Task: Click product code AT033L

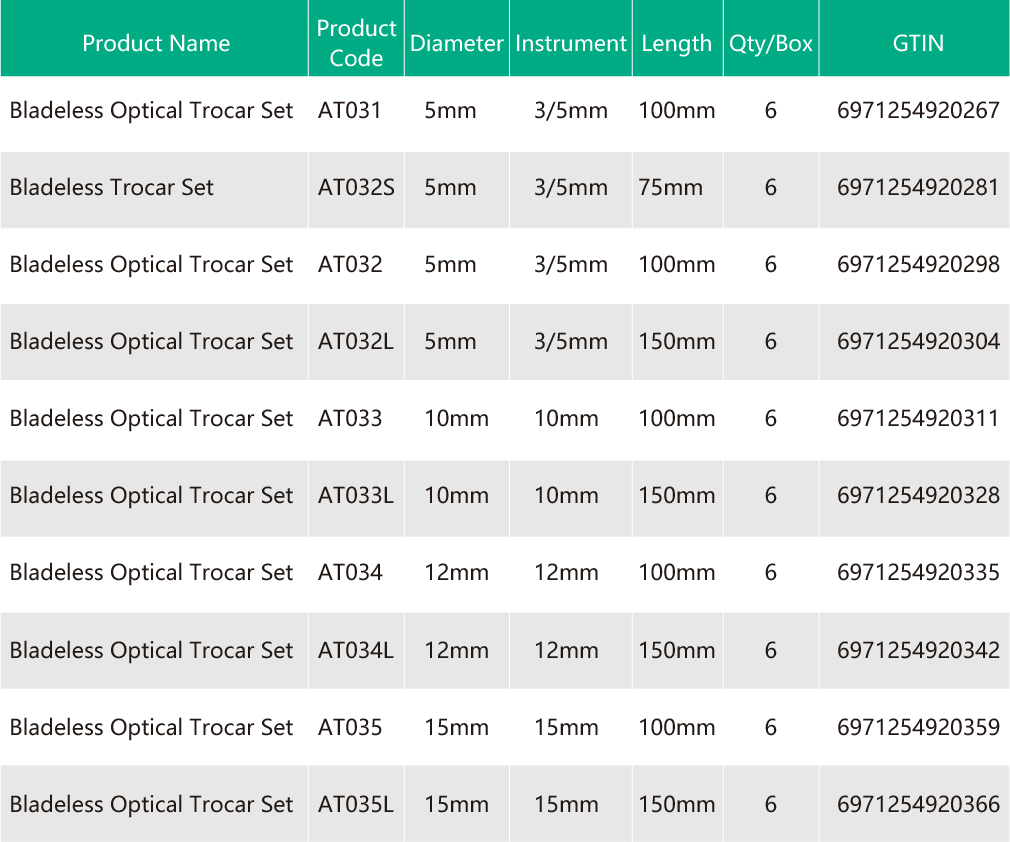Action: coord(356,495)
